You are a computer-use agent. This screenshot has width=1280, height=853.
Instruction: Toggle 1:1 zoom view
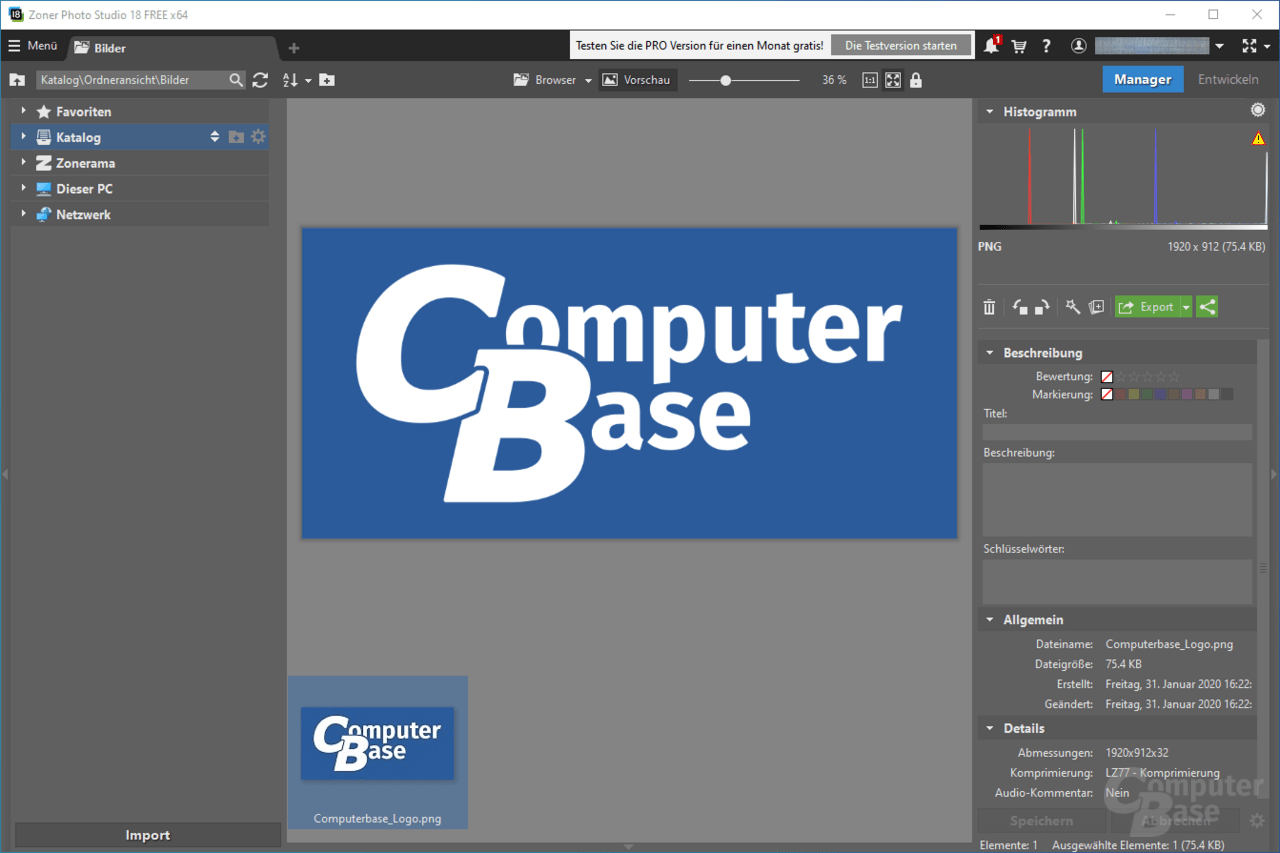(870, 80)
